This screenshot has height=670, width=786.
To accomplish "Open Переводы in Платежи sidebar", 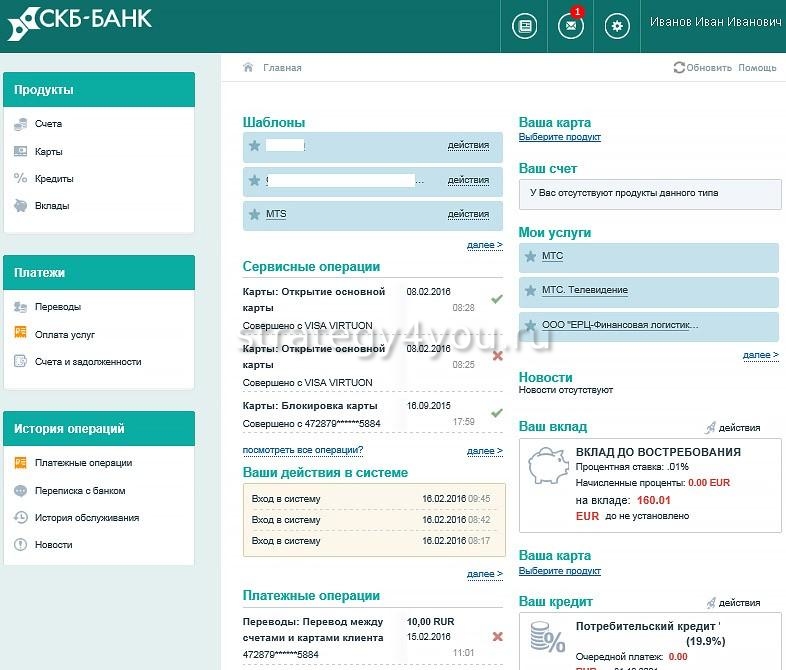I will click(57, 307).
